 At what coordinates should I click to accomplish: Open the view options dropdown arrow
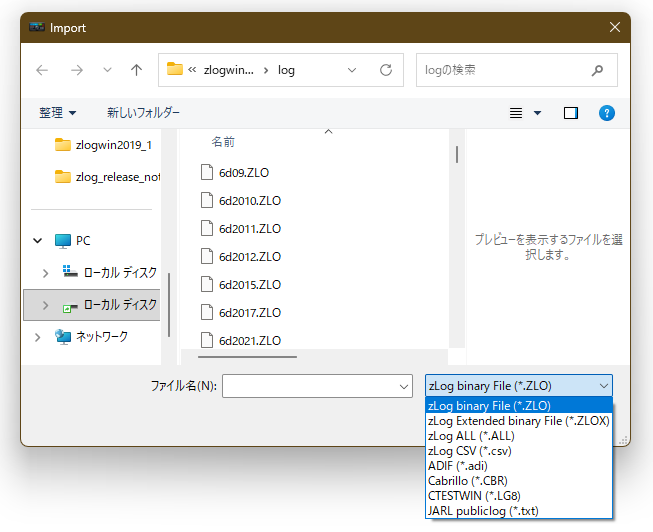coord(538,113)
